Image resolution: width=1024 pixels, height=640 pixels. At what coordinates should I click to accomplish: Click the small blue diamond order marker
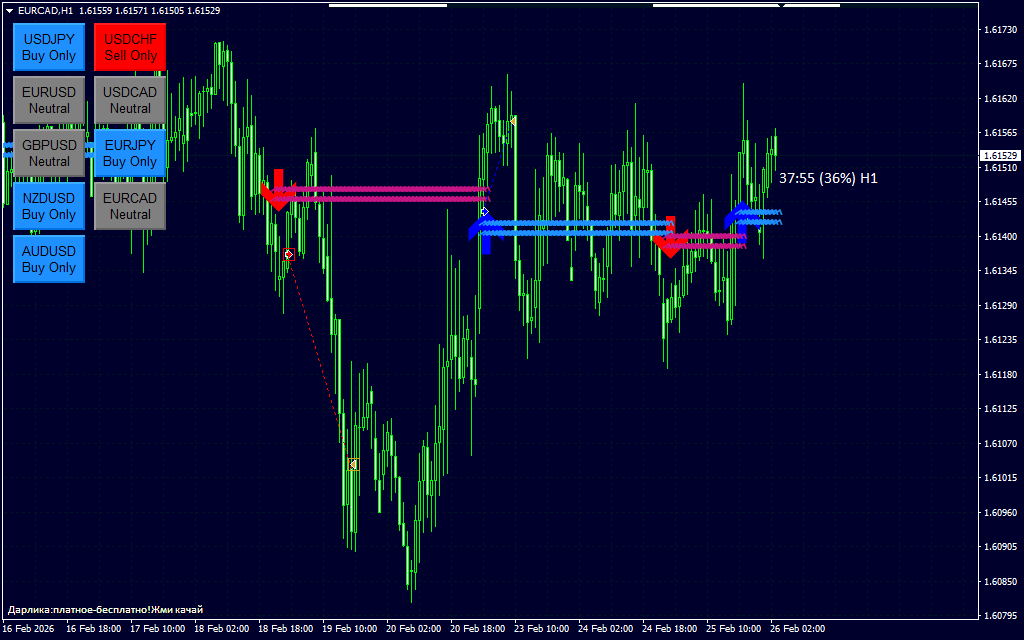click(484, 212)
